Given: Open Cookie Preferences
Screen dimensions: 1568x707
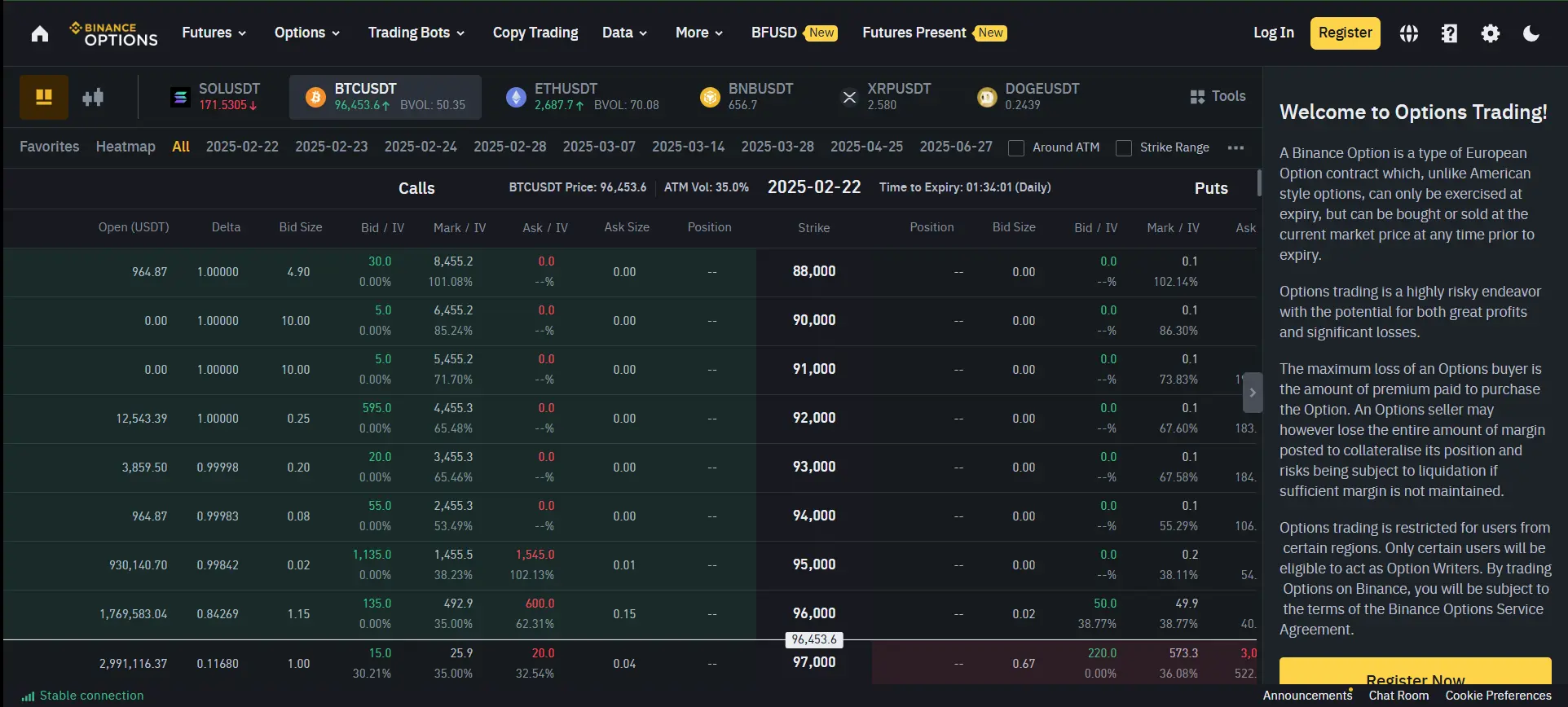Looking at the screenshot, I should click(x=1498, y=696).
